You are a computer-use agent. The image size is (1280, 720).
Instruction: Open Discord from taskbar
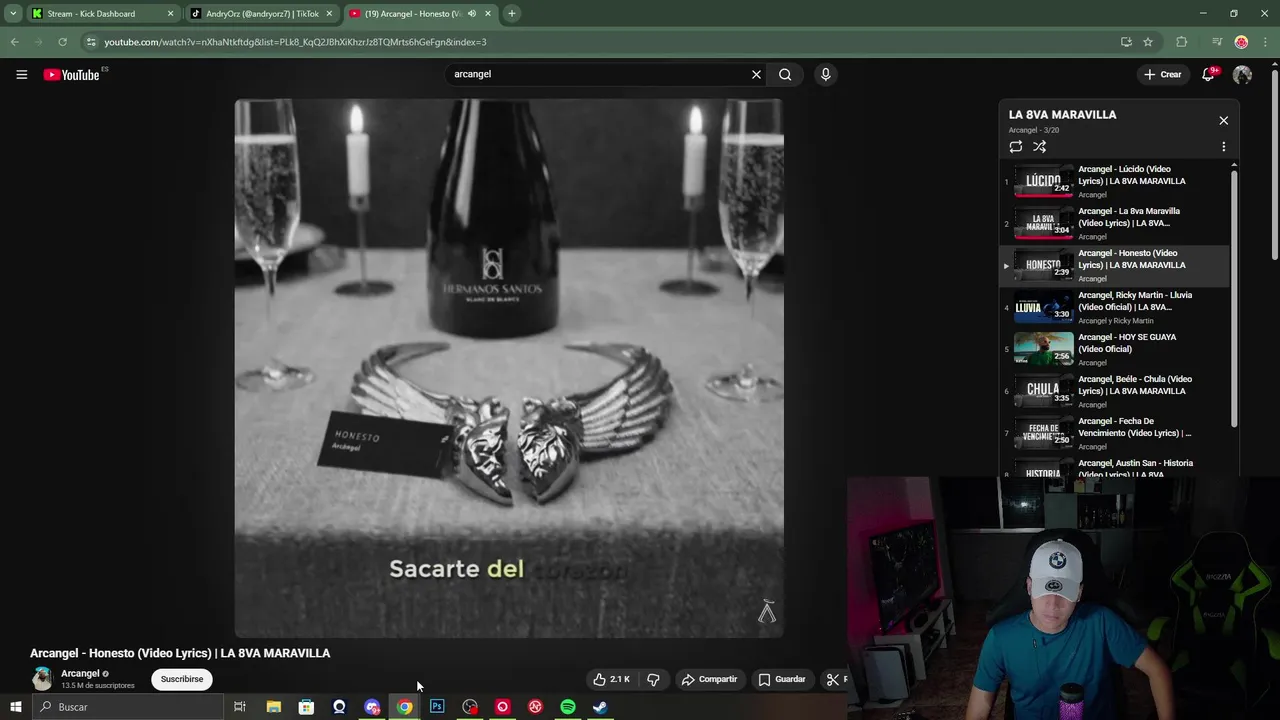coord(372,707)
